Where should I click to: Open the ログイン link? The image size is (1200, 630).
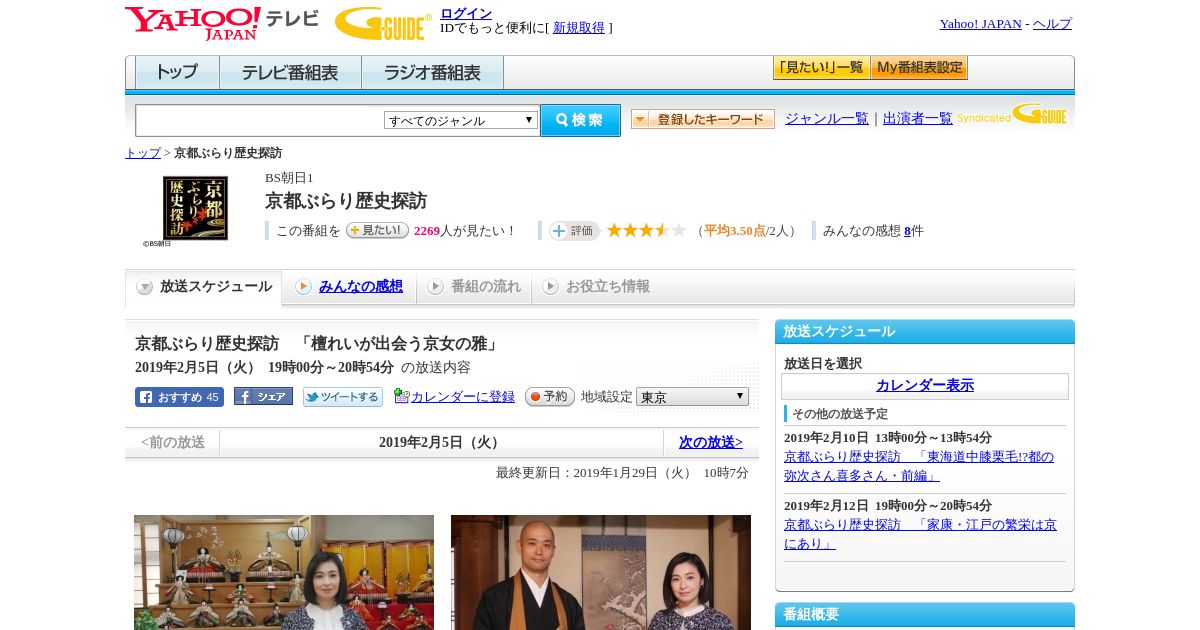tap(466, 13)
